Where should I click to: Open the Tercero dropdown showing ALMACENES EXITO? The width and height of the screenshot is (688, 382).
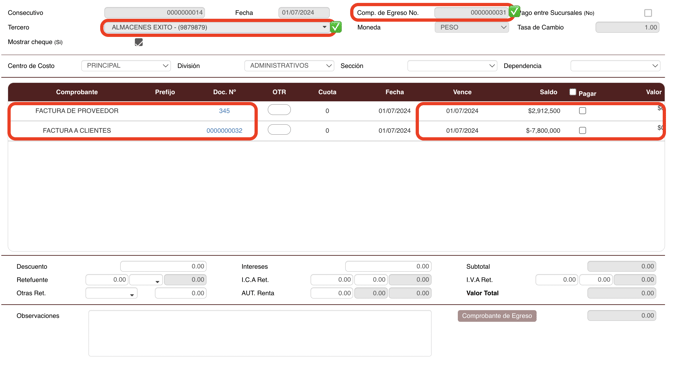point(218,27)
